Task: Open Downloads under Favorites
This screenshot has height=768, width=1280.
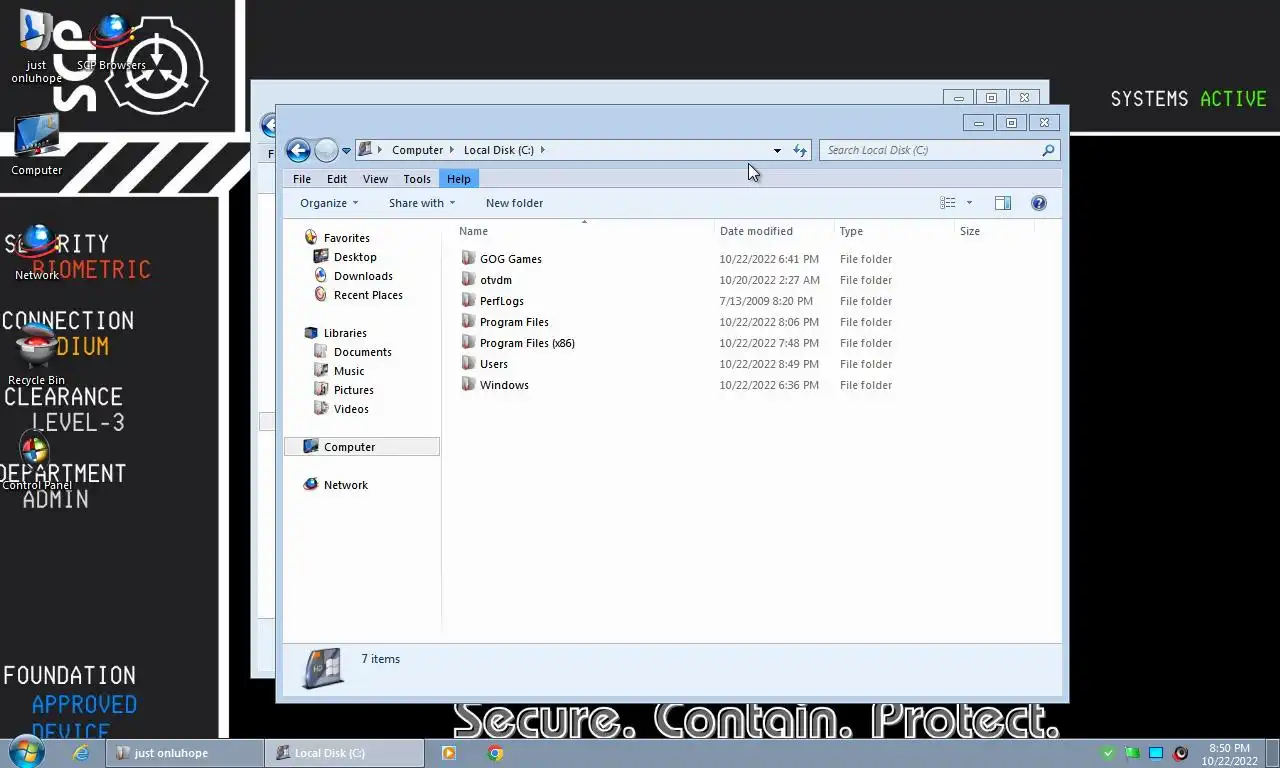Action: tap(363, 276)
